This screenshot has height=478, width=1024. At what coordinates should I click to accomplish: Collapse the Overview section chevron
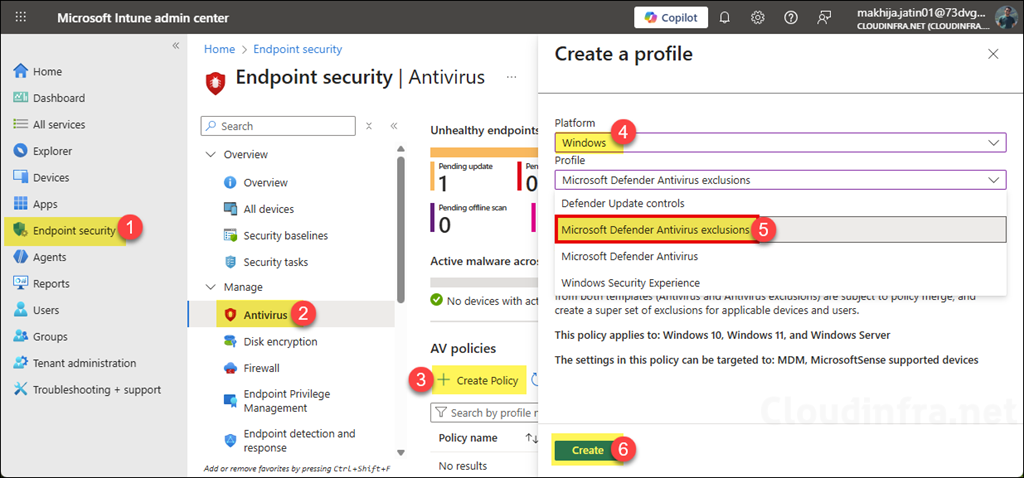[x=210, y=155]
